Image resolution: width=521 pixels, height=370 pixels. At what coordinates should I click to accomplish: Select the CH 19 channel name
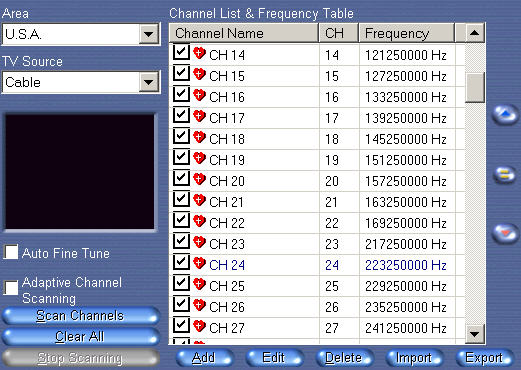(227, 160)
